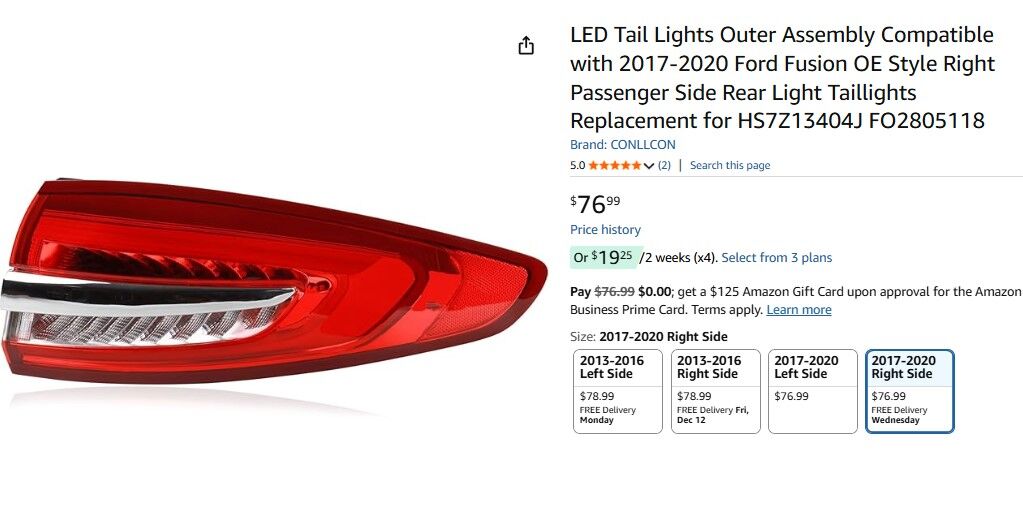
Task: Expand the rating breakdown chevron
Action: (648, 166)
